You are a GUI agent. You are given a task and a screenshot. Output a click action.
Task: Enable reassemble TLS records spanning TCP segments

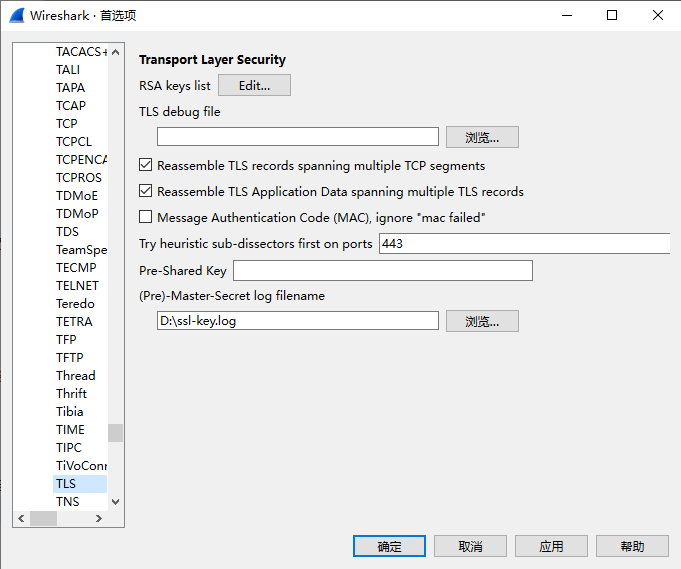147,165
